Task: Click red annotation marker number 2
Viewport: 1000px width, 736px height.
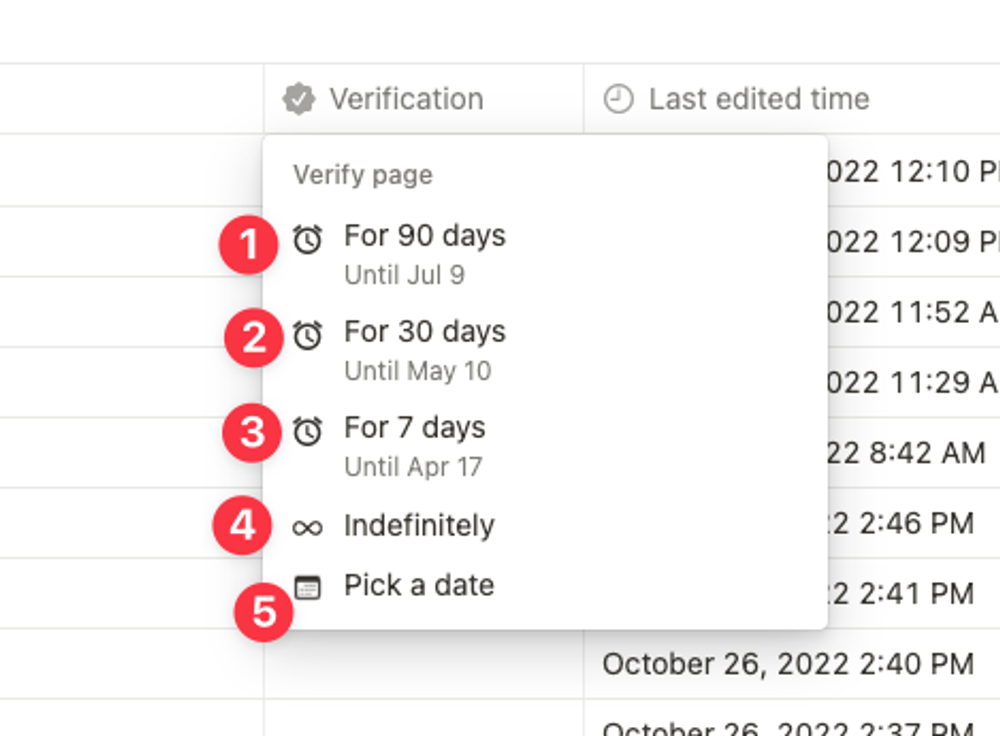Action: tap(253, 337)
